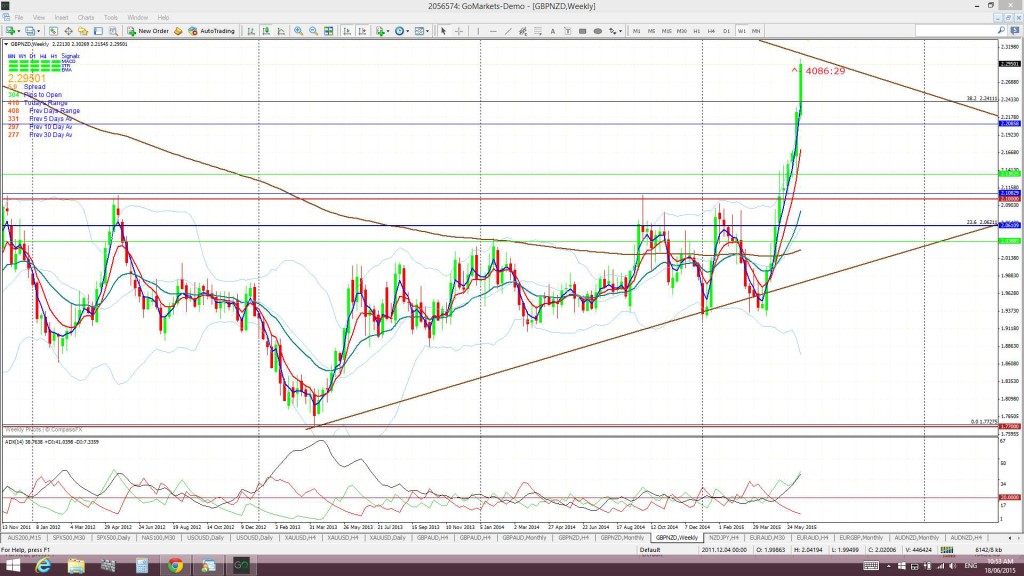
Task: Switch to H4 timeframe
Action: coord(711,31)
